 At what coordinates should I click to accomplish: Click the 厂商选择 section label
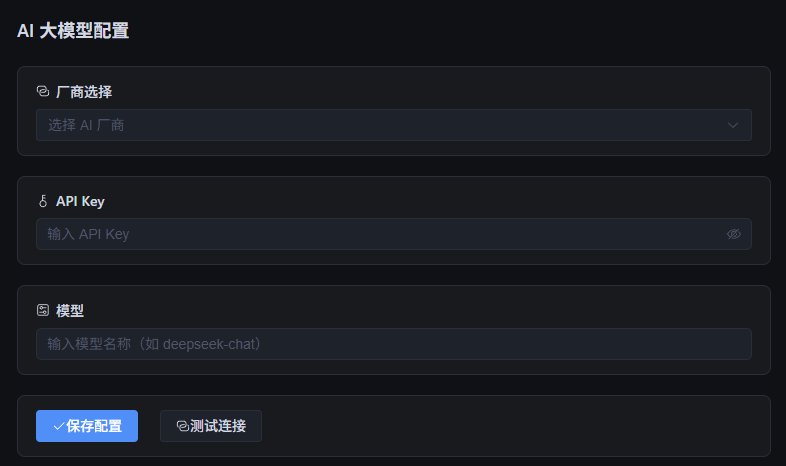pos(84,91)
